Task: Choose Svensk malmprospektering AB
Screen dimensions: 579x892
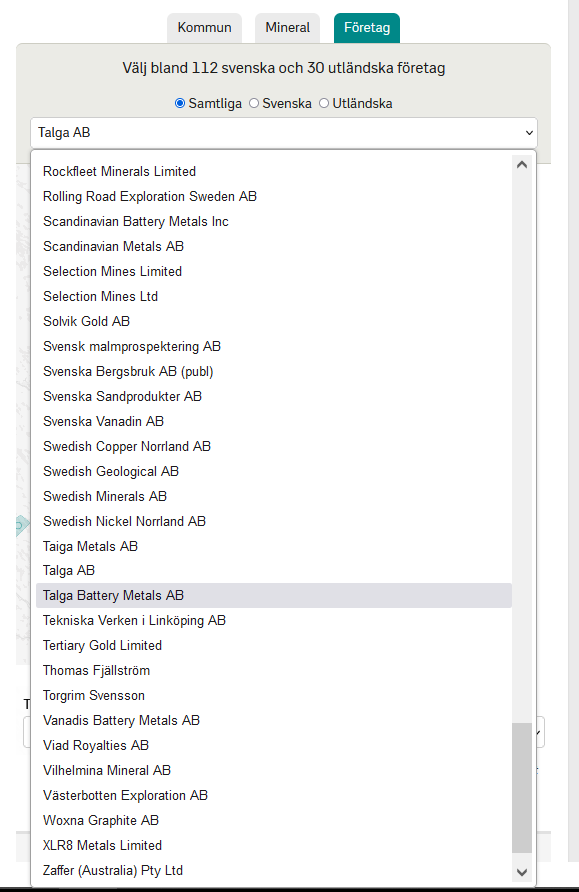Action: [274, 346]
